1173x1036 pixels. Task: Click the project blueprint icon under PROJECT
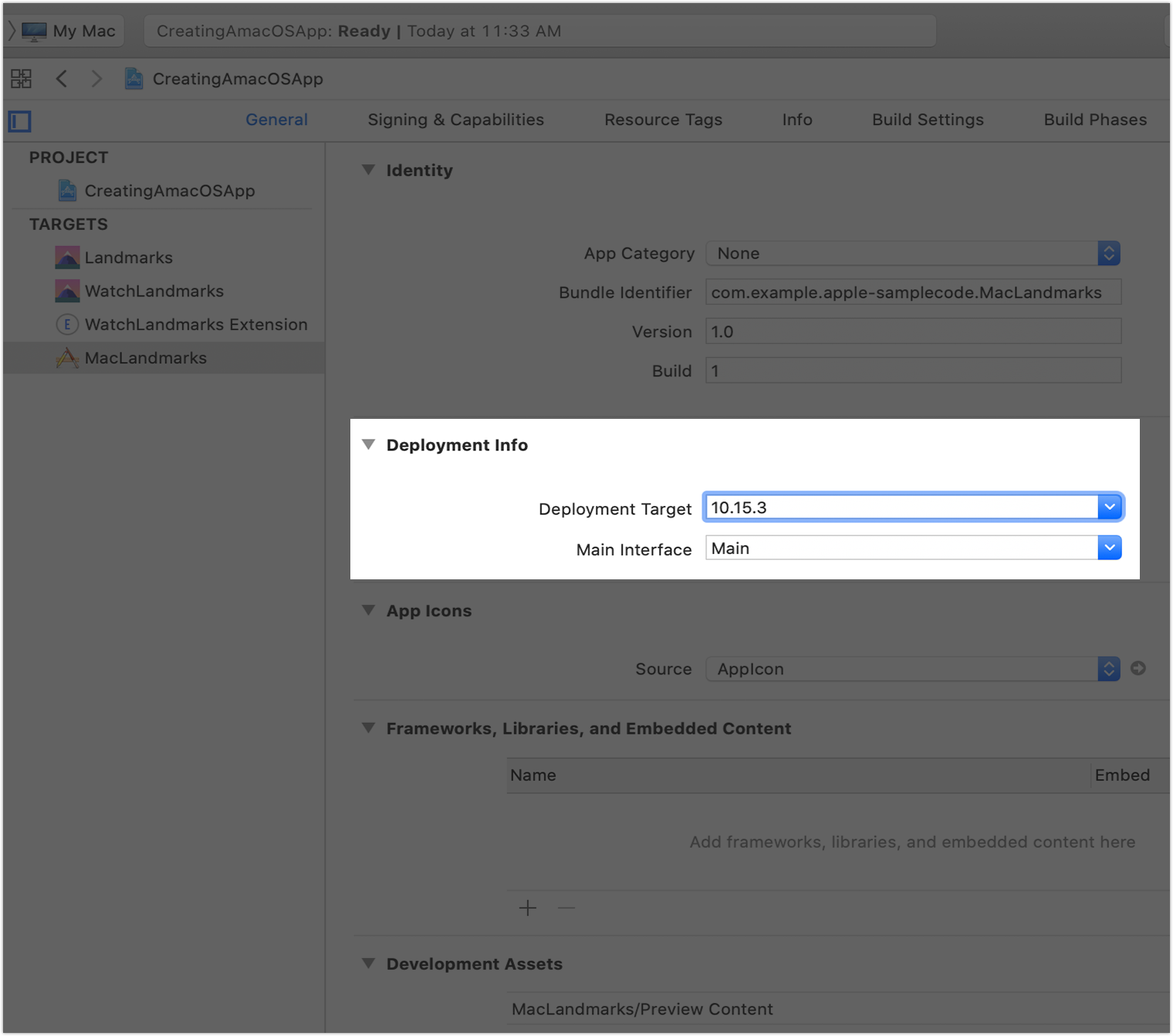(x=68, y=191)
